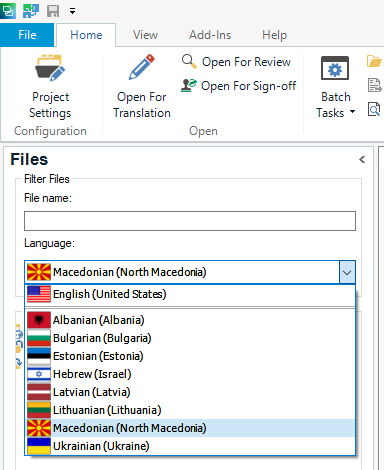This screenshot has height=470, width=384.
Task: Click the Open For Sign-off label
Action: [x=248, y=86]
